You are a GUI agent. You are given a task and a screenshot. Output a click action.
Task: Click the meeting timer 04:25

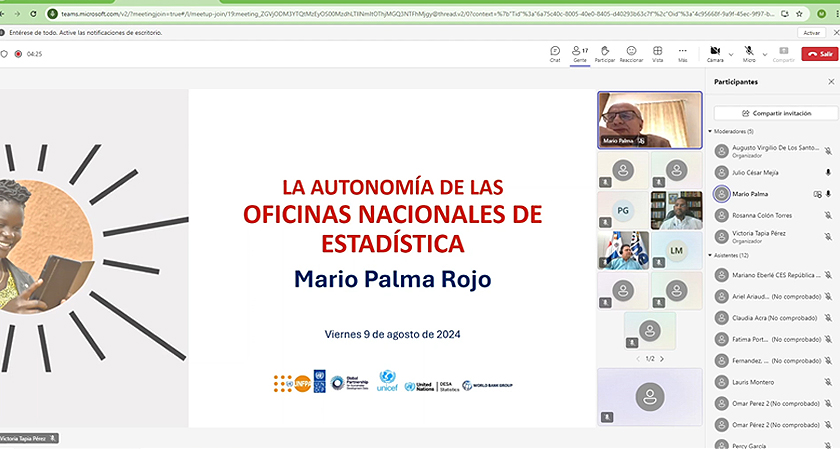tap(34, 54)
